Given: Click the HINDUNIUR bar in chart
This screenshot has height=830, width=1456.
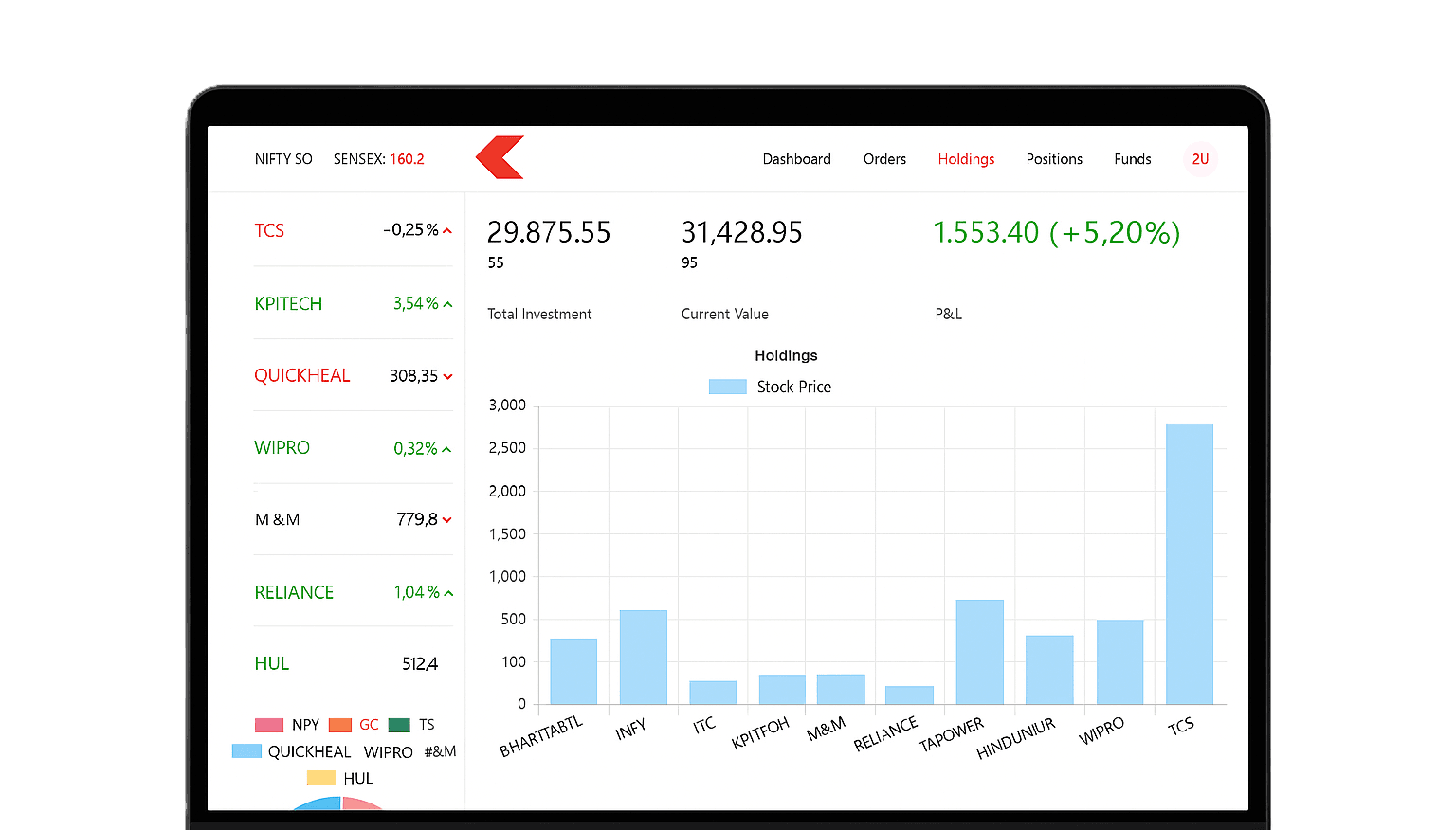Looking at the screenshot, I should coord(1049,670).
